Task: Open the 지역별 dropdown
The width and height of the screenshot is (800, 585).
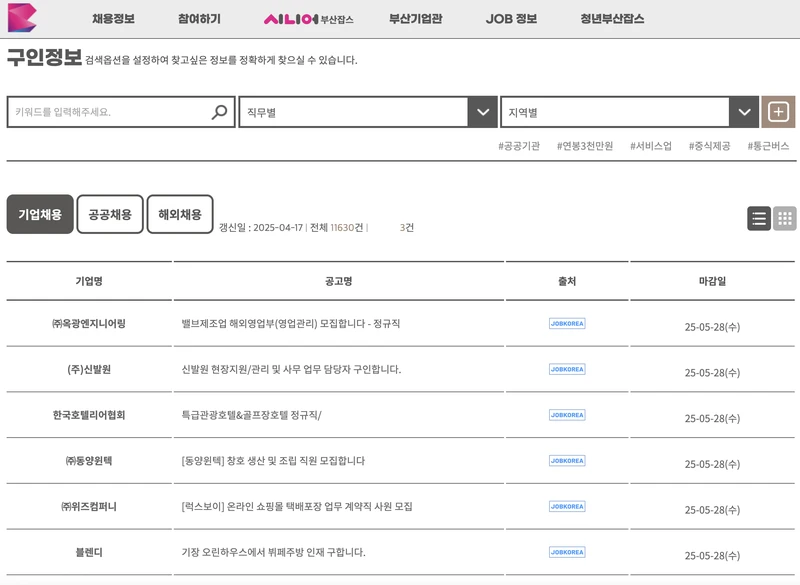Action: tap(610, 109)
